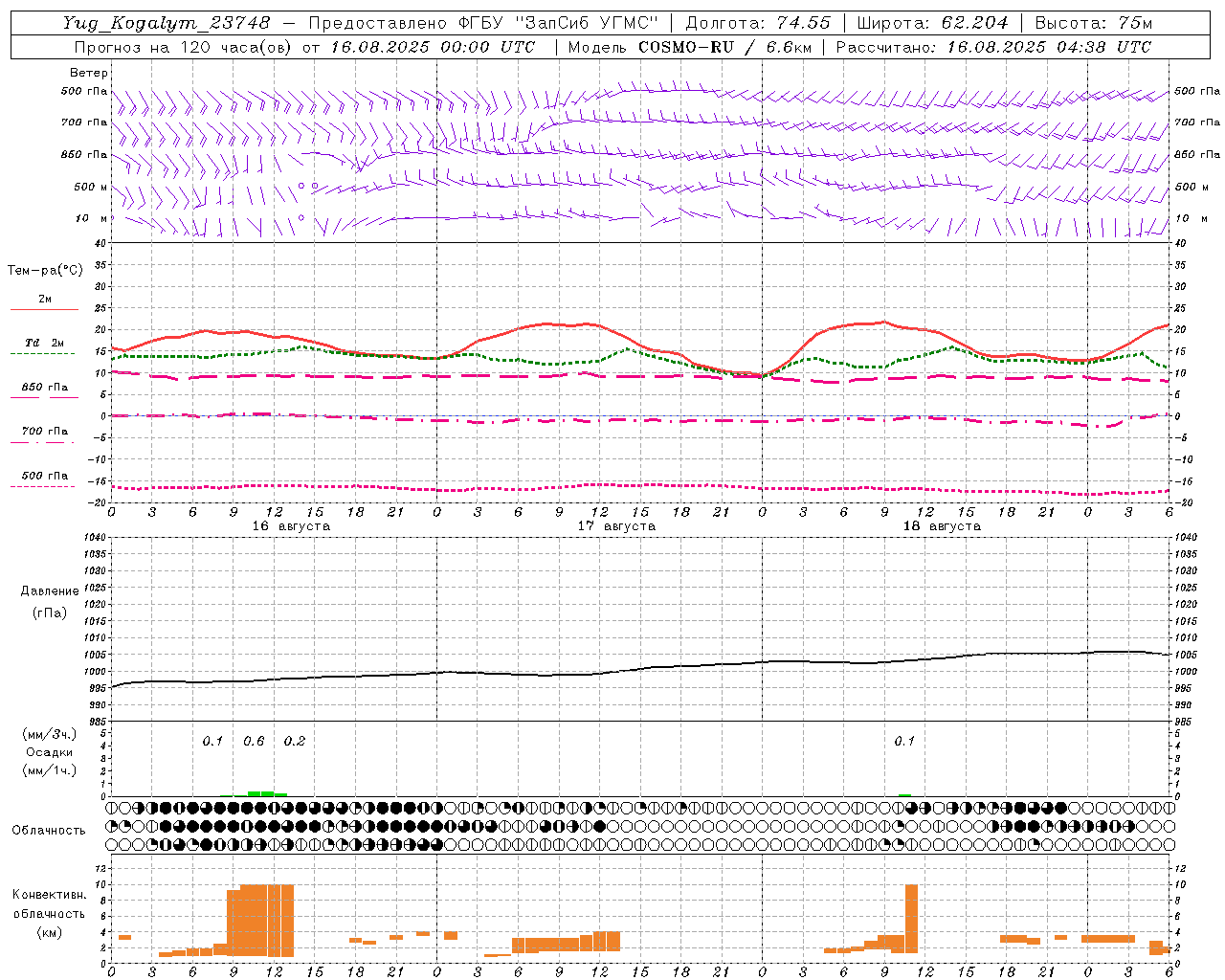Viewport: 1225px width, 980px height.
Task: Click the Облачность cloud cover label
Action: (x=49, y=831)
